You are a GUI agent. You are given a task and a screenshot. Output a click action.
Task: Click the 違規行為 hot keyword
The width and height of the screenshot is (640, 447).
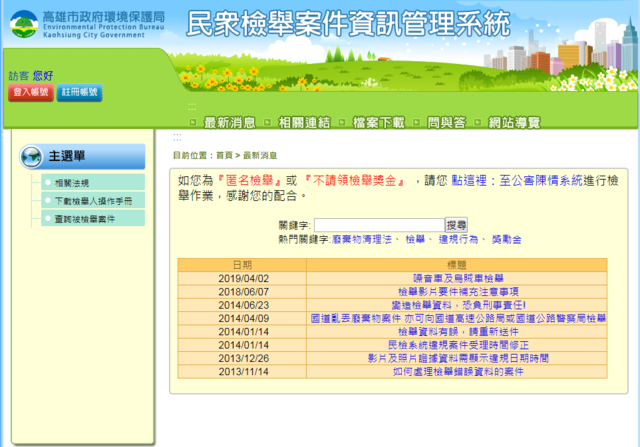click(x=458, y=239)
